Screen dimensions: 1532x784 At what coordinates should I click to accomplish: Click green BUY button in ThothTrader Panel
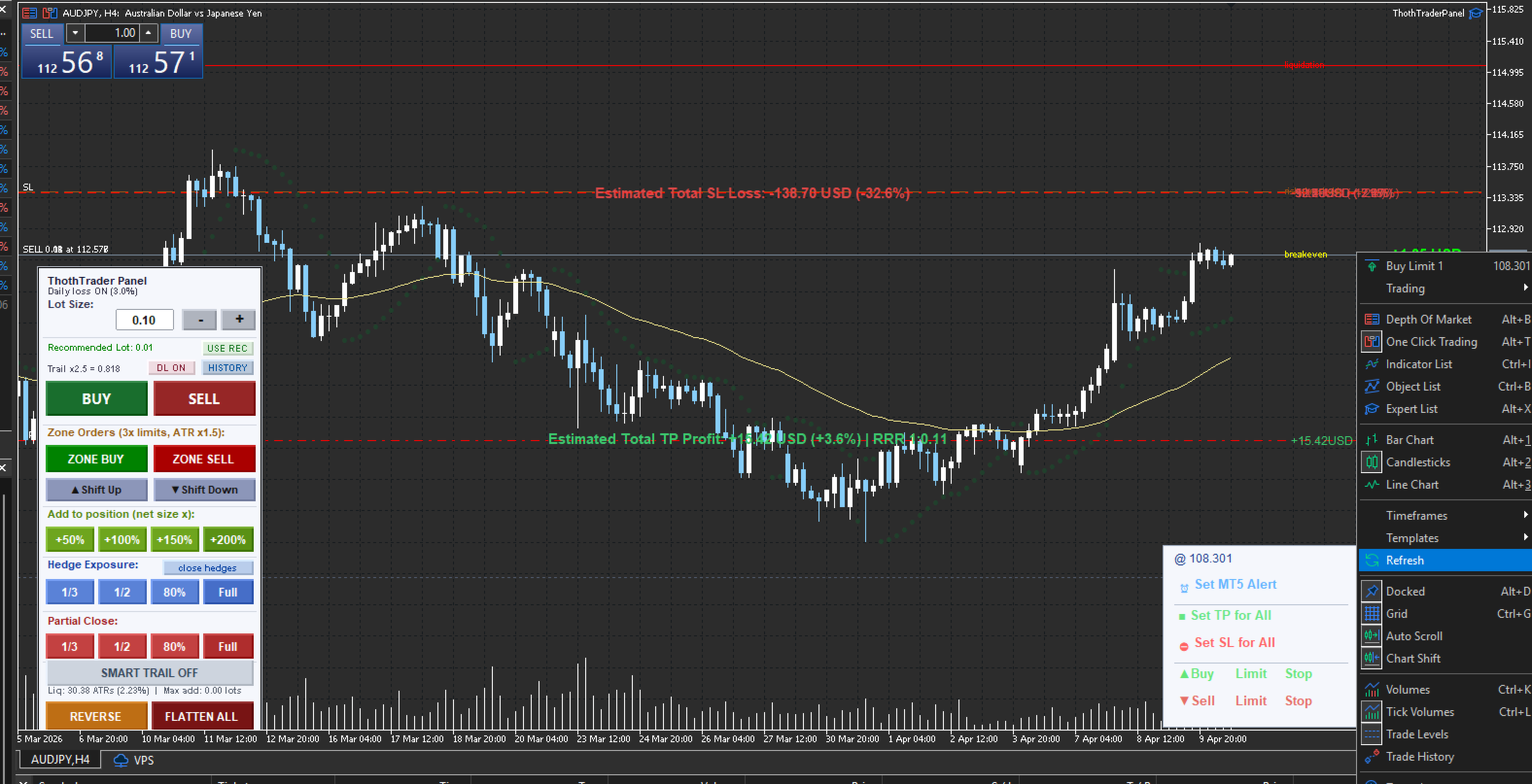click(x=96, y=398)
